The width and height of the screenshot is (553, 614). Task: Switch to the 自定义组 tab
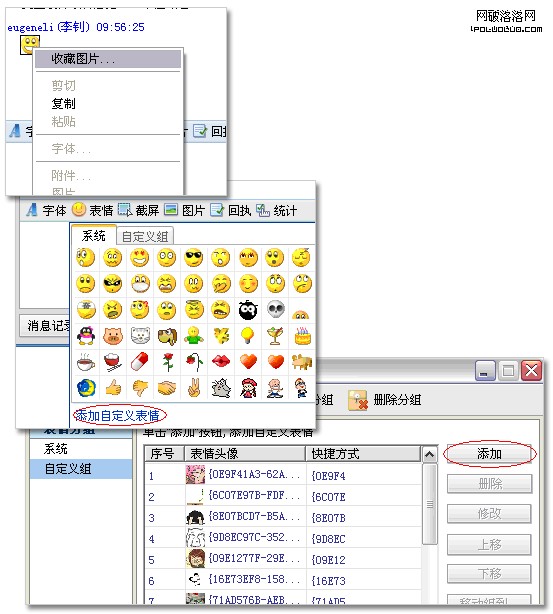(x=145, y=236)
